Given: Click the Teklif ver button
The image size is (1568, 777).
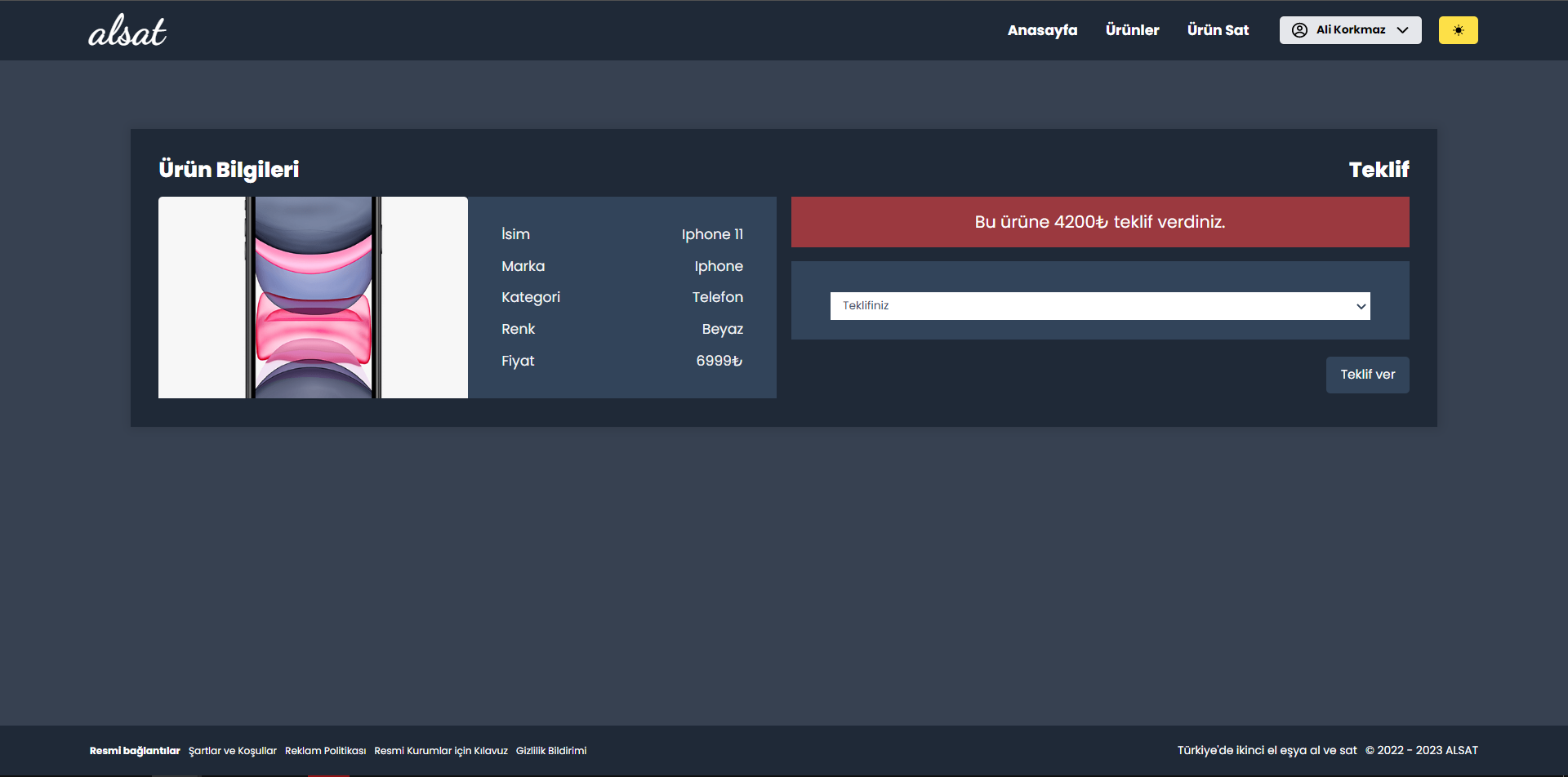Looking at the screenshot, I should [1367, 375].
